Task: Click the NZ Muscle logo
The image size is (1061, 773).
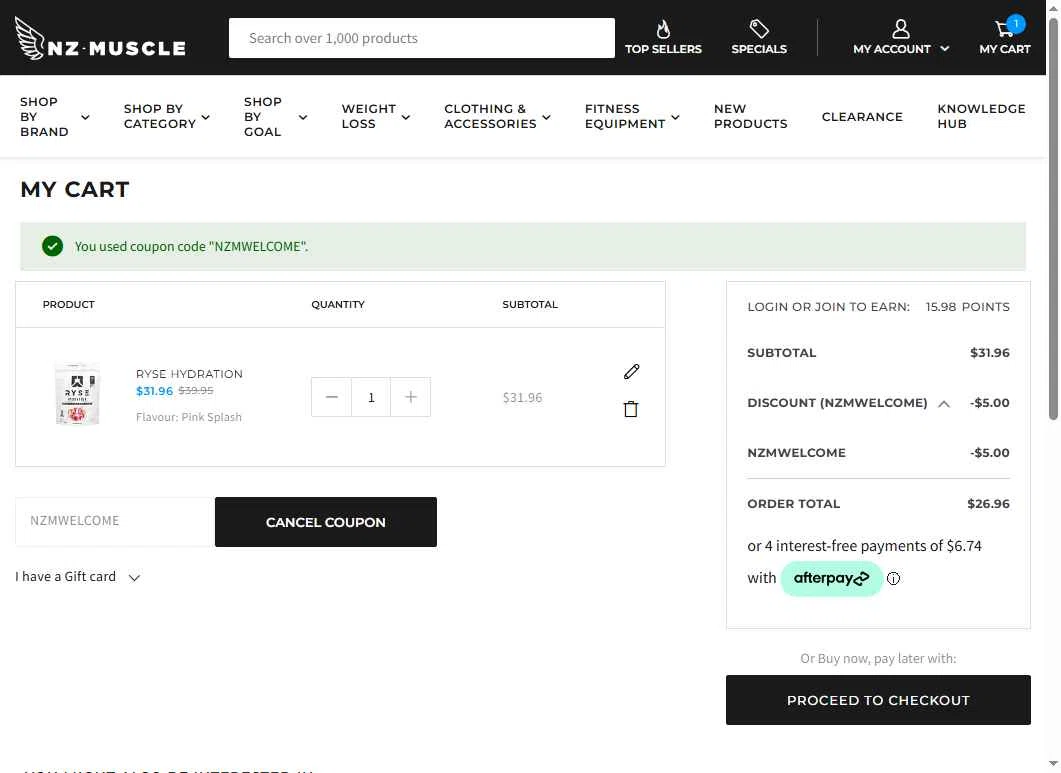Action: coord(100,39)
